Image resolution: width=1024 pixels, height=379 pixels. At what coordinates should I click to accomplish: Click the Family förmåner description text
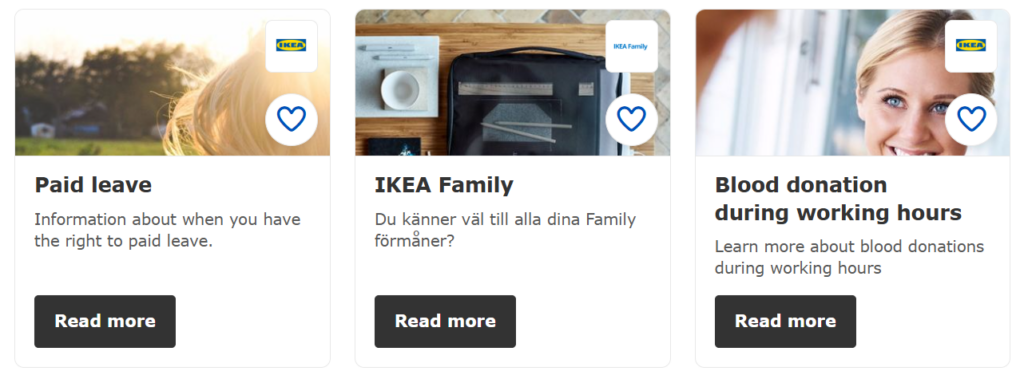pyautogui.click(x=505, y=230)
